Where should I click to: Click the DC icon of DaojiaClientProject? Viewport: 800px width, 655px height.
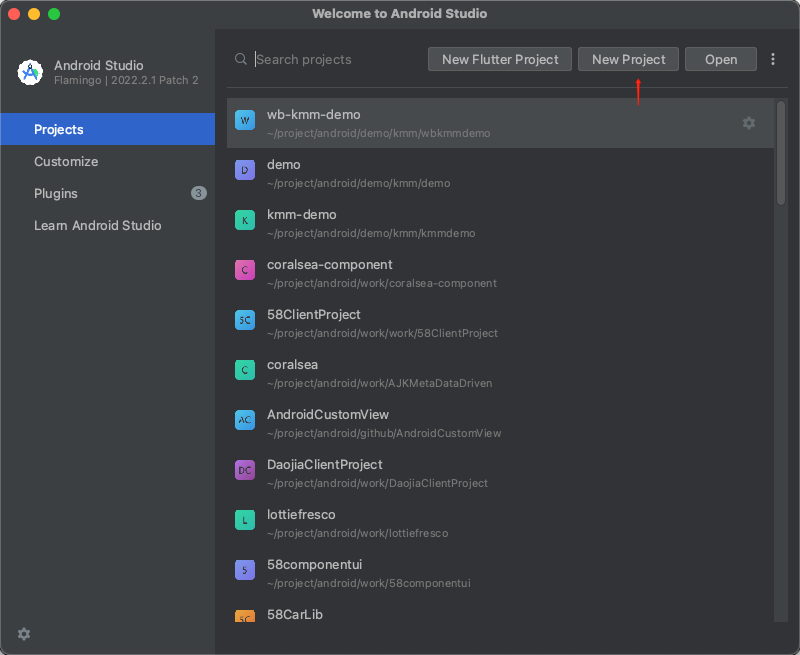(245, 470)
